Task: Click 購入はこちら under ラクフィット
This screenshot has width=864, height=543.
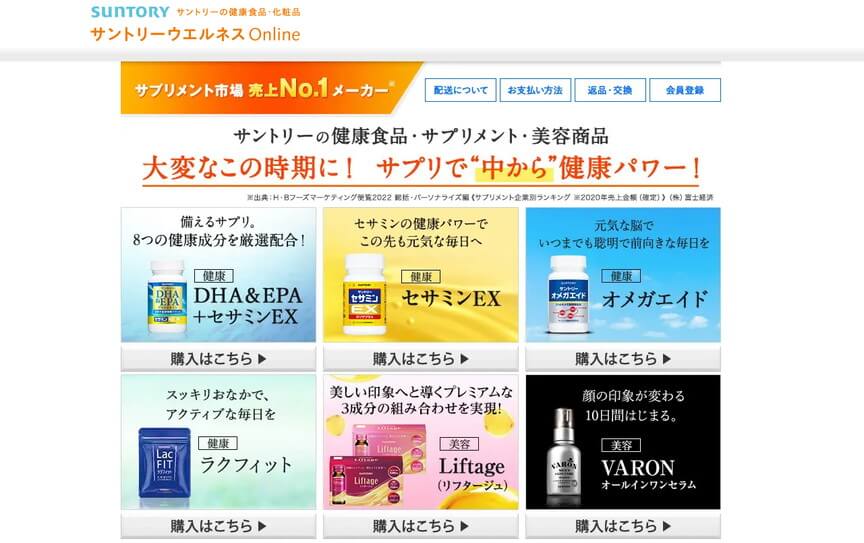Action: pos(219,526)
